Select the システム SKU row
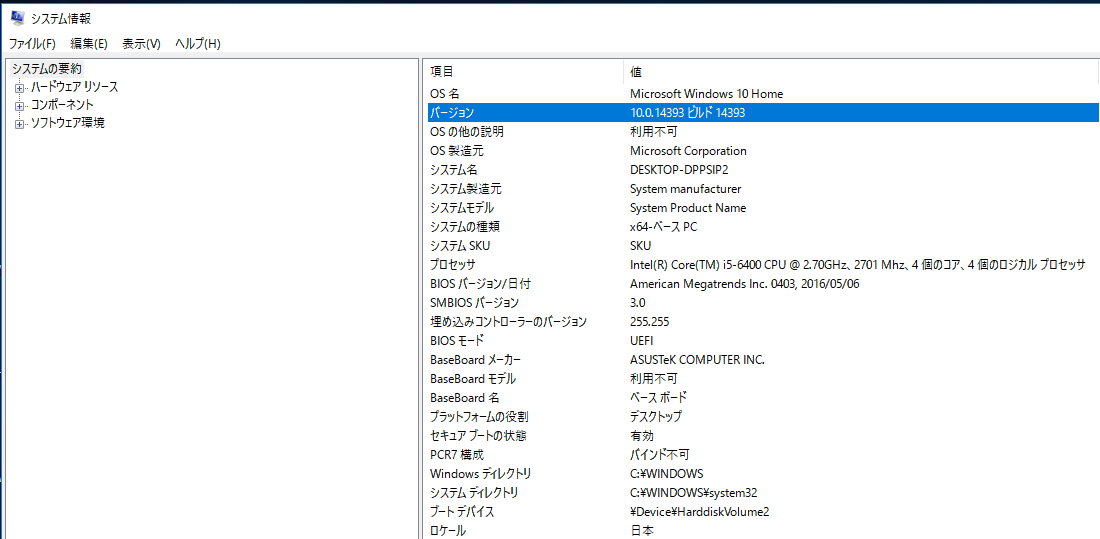This screenshot has width=1100, height=539. click(x=763, y=246)
